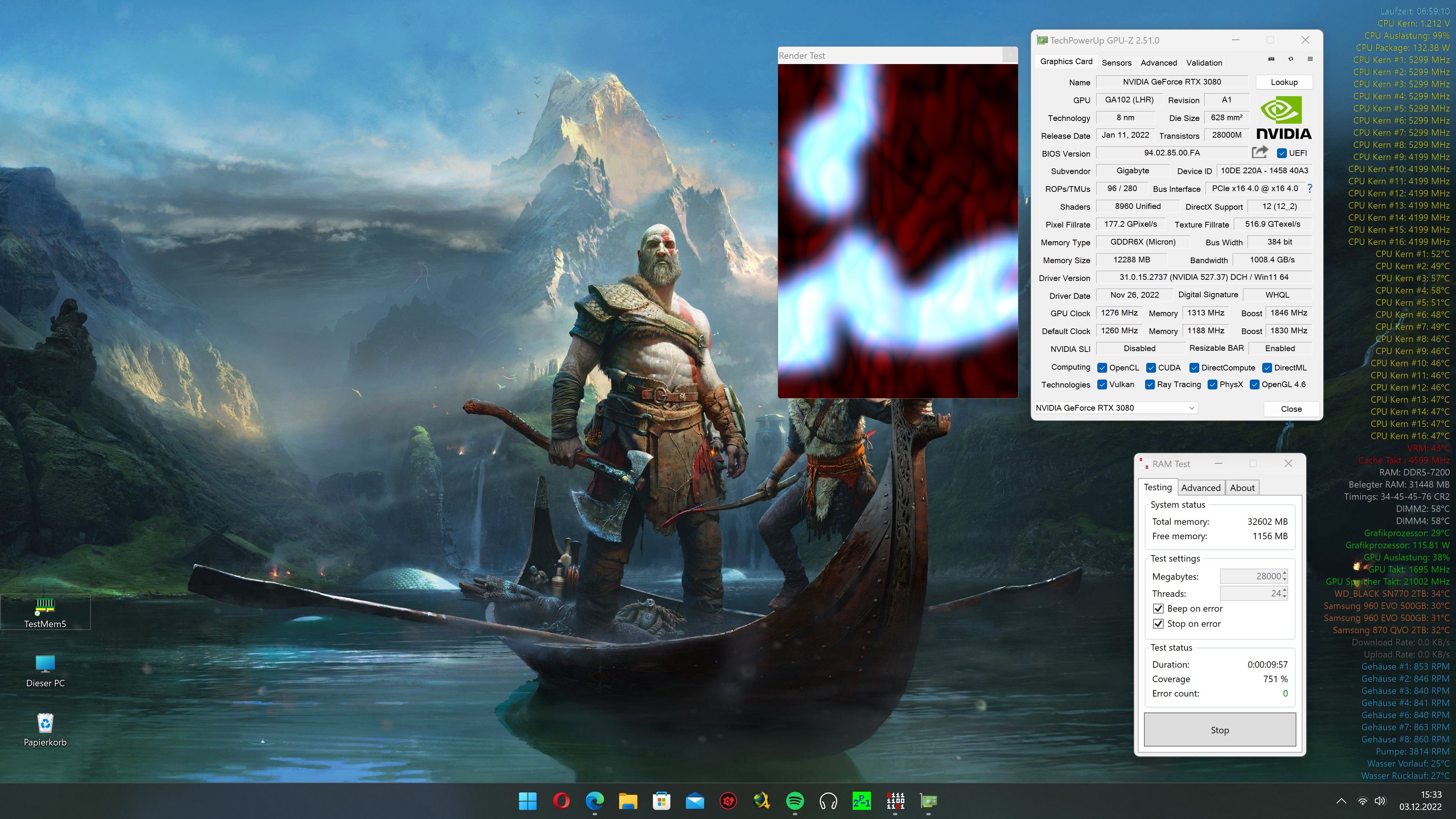Toggle the OpenCL checkbox
The width and height of the screenshot is (1456, 819).
(x=1101, y=367)
